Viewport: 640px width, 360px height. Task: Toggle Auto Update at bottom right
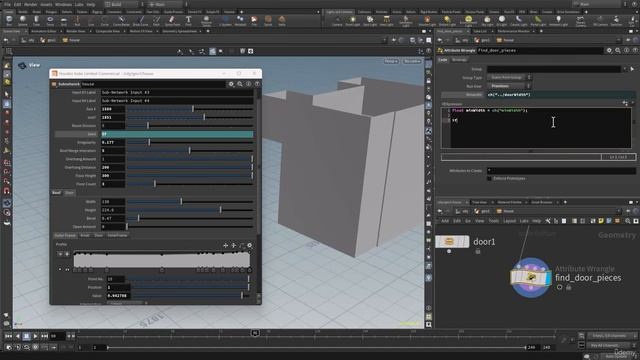(x=616, y=357)
